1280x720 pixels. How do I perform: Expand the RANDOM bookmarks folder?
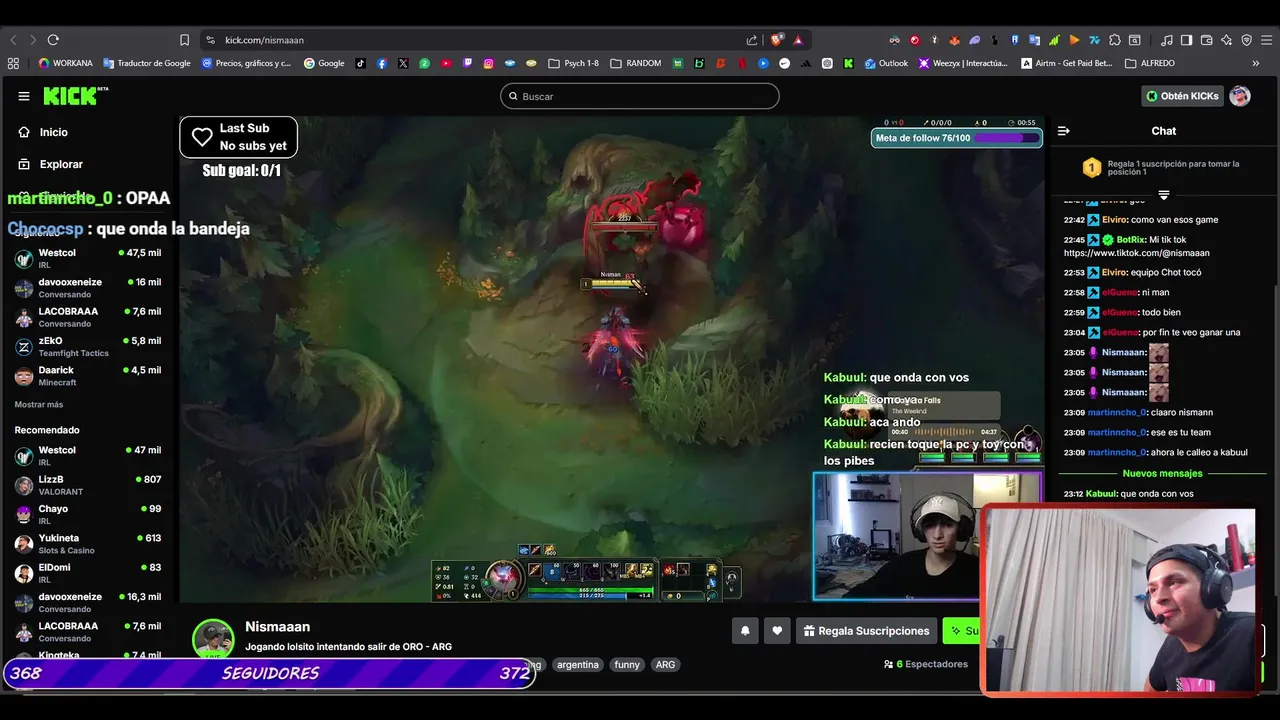[x=635, y=63]
